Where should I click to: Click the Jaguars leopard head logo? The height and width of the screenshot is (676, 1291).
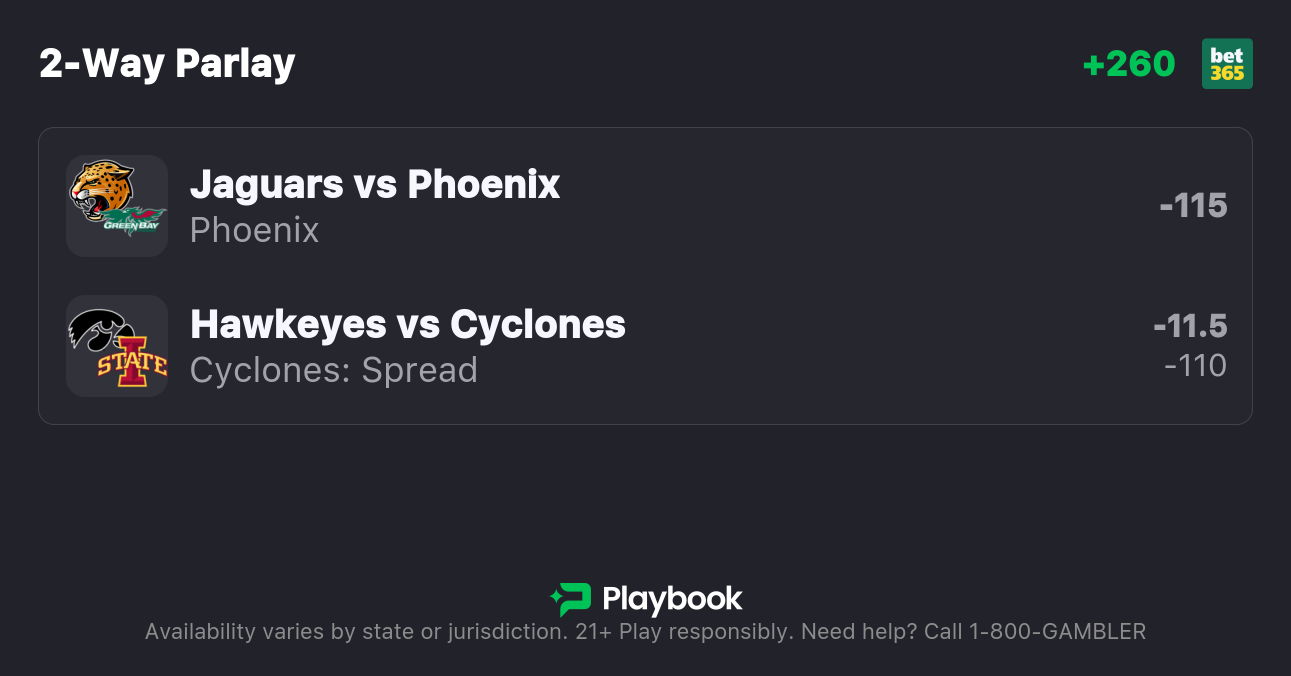[x=101, y=190]
